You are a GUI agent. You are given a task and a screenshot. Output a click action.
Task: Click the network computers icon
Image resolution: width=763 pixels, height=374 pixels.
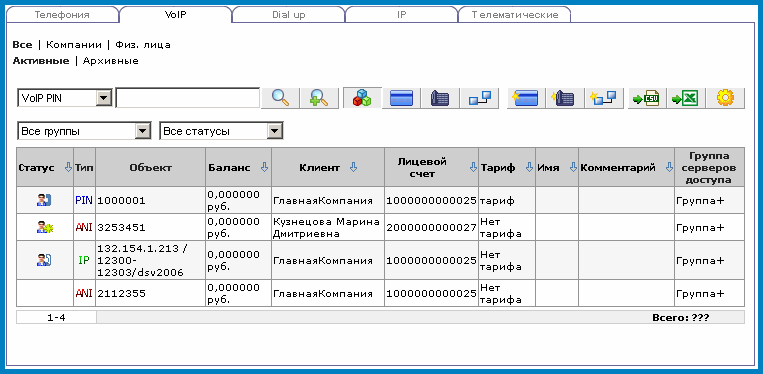click(479, 98)
